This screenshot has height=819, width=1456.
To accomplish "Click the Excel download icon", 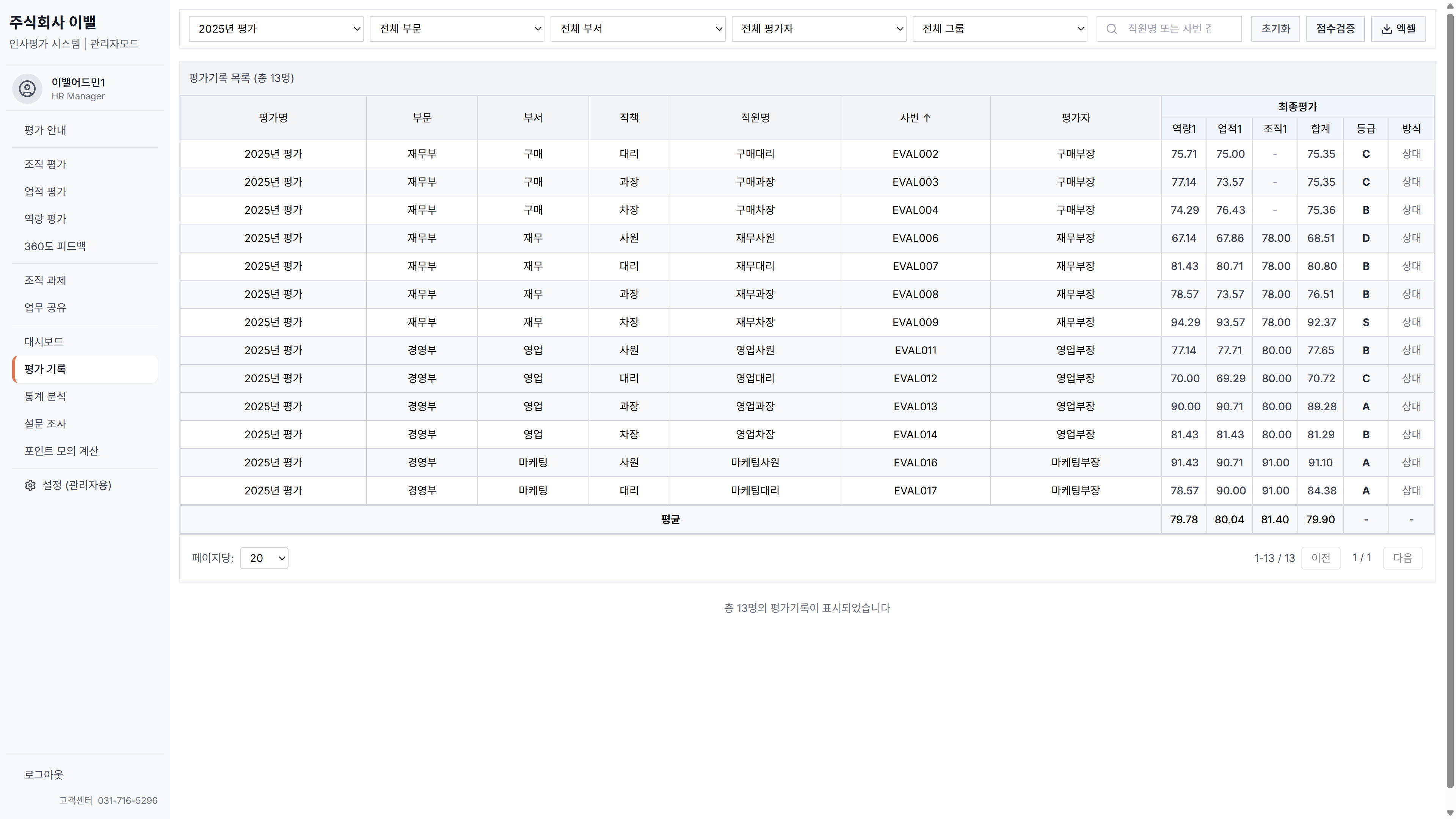I will point(1387,29).
